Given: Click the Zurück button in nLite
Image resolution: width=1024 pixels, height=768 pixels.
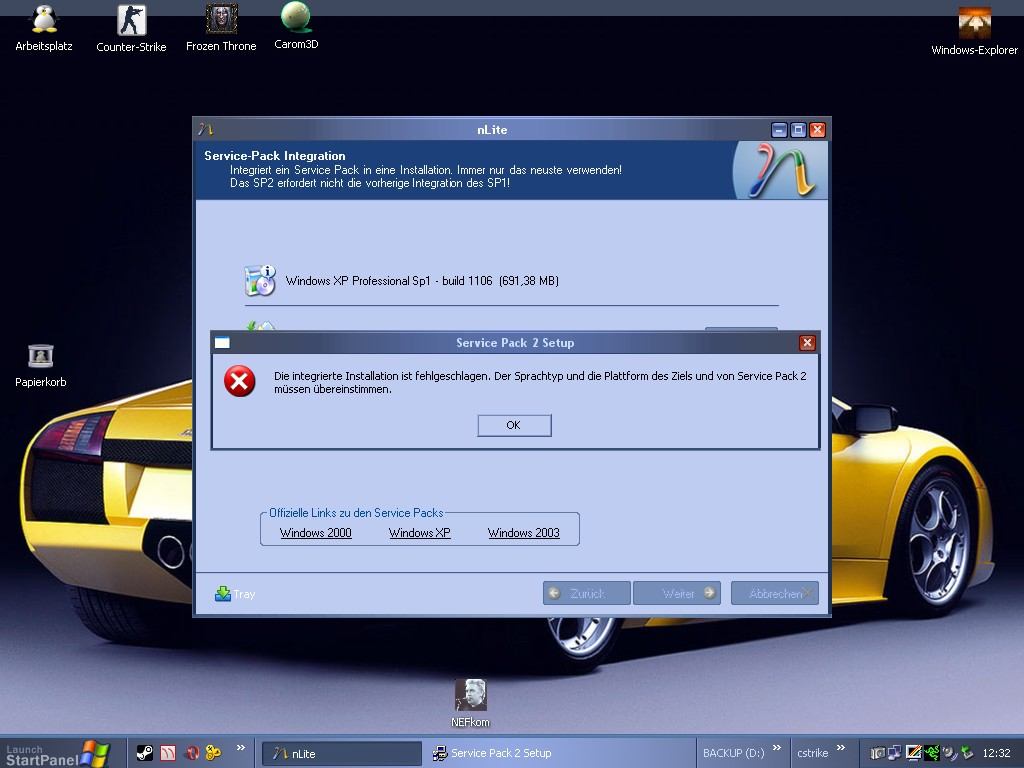Looking at the screenshot, I should tap(586, 593).
